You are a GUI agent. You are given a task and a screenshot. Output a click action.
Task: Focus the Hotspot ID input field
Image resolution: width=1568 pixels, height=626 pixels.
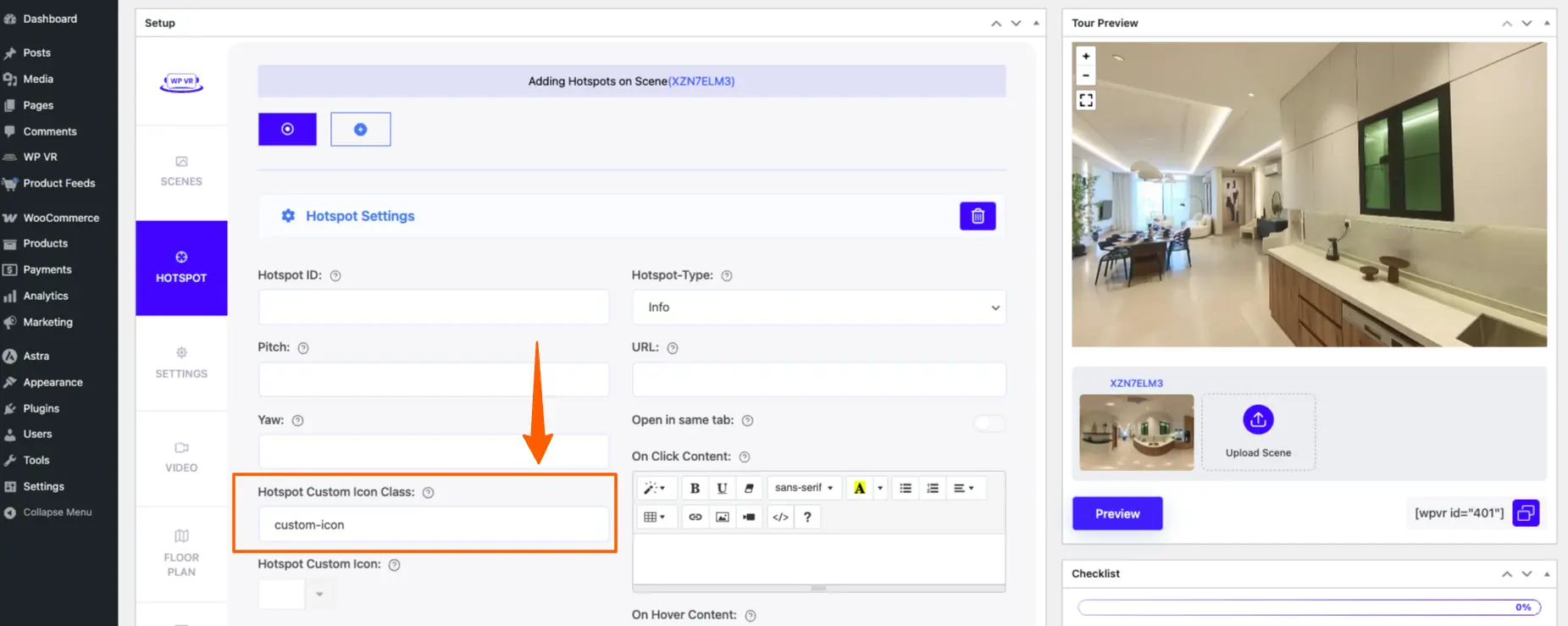pyautogui.click(x=433, y=307)
